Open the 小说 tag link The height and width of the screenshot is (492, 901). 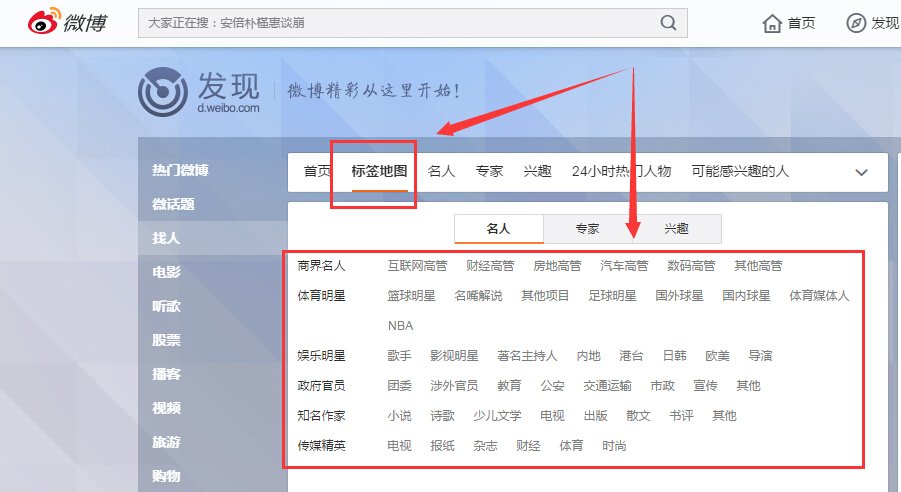pos(399,416)
